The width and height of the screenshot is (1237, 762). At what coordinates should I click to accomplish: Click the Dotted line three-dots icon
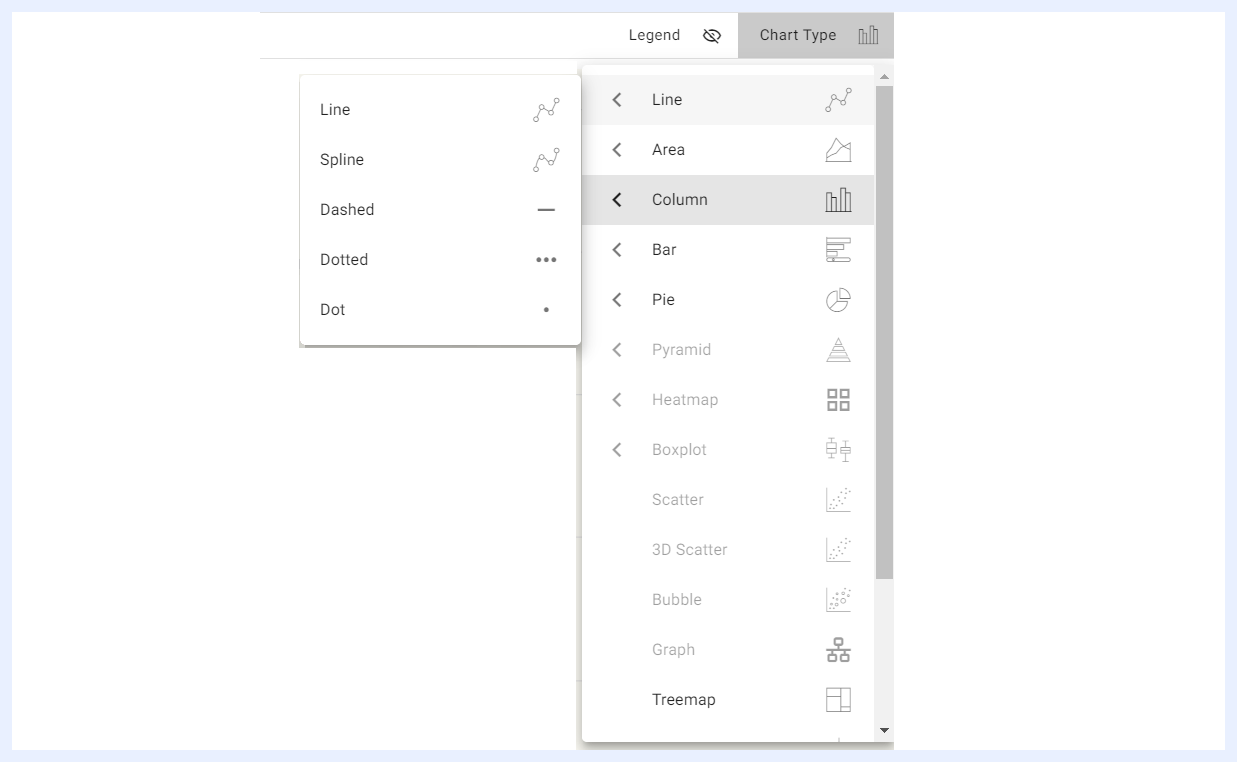click(x=546, y=260)
